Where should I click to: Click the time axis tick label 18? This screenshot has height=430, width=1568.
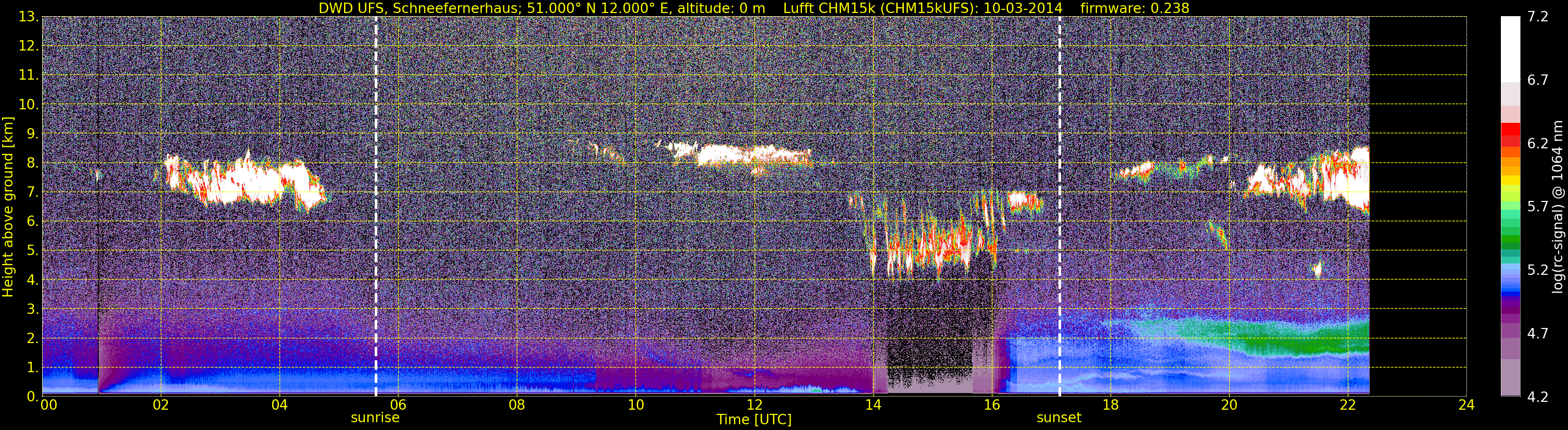(1110, 406)
